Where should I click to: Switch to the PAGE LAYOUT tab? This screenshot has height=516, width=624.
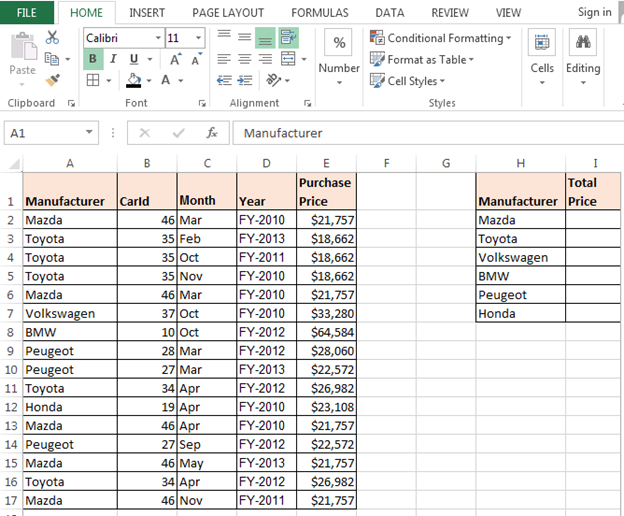(228, 13)
